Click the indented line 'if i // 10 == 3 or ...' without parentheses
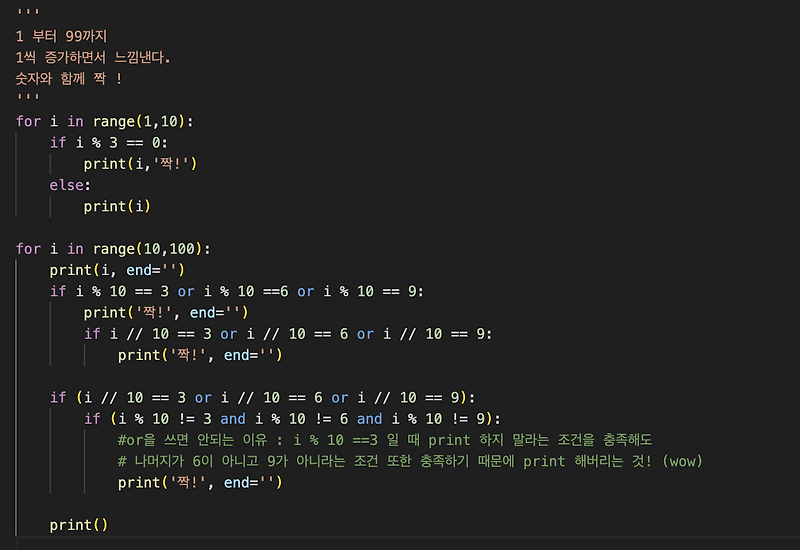800x550 pixels. (x=288, y=334)
